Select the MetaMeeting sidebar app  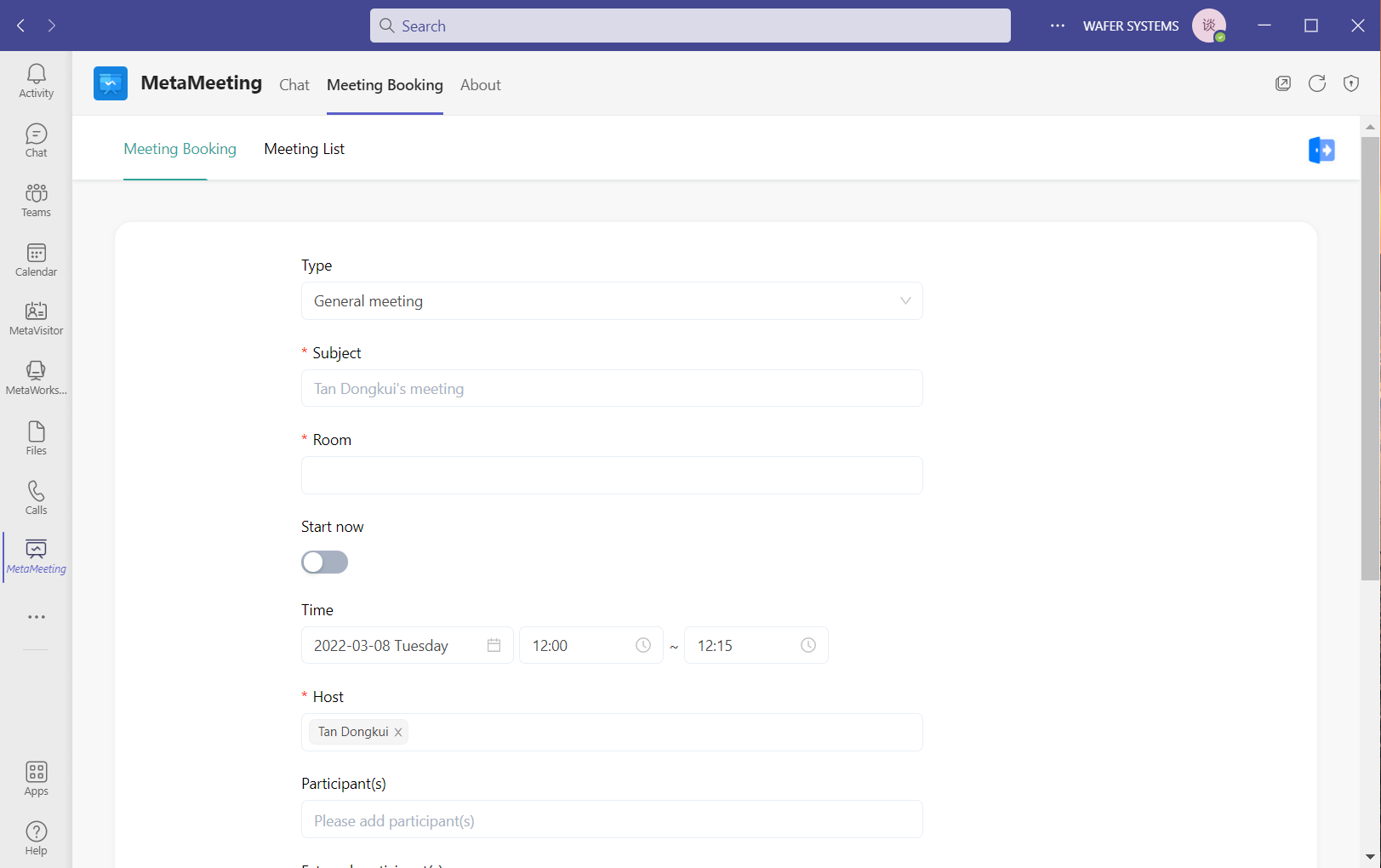click(36, 557)
